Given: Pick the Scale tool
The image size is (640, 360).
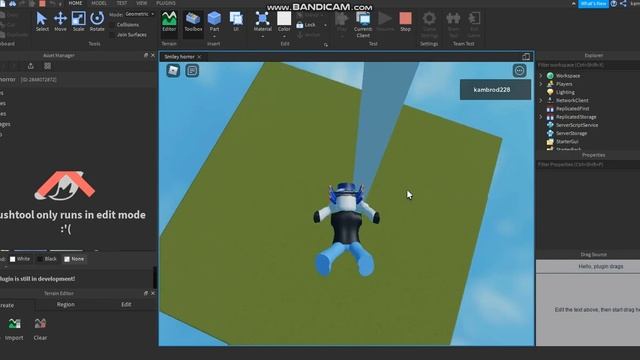Looking at the screenshot, I should (x=78, y=22).
